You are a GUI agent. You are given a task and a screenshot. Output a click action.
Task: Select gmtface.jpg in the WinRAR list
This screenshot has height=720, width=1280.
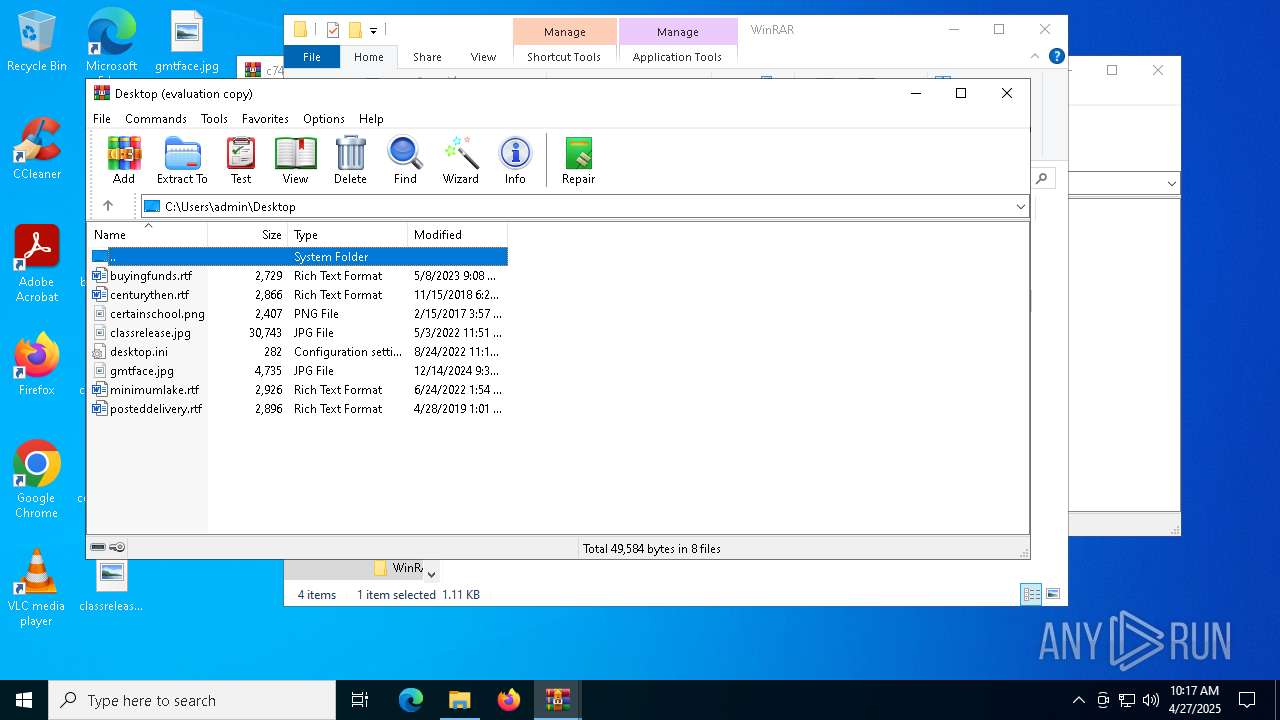click(x=299, y=371)
